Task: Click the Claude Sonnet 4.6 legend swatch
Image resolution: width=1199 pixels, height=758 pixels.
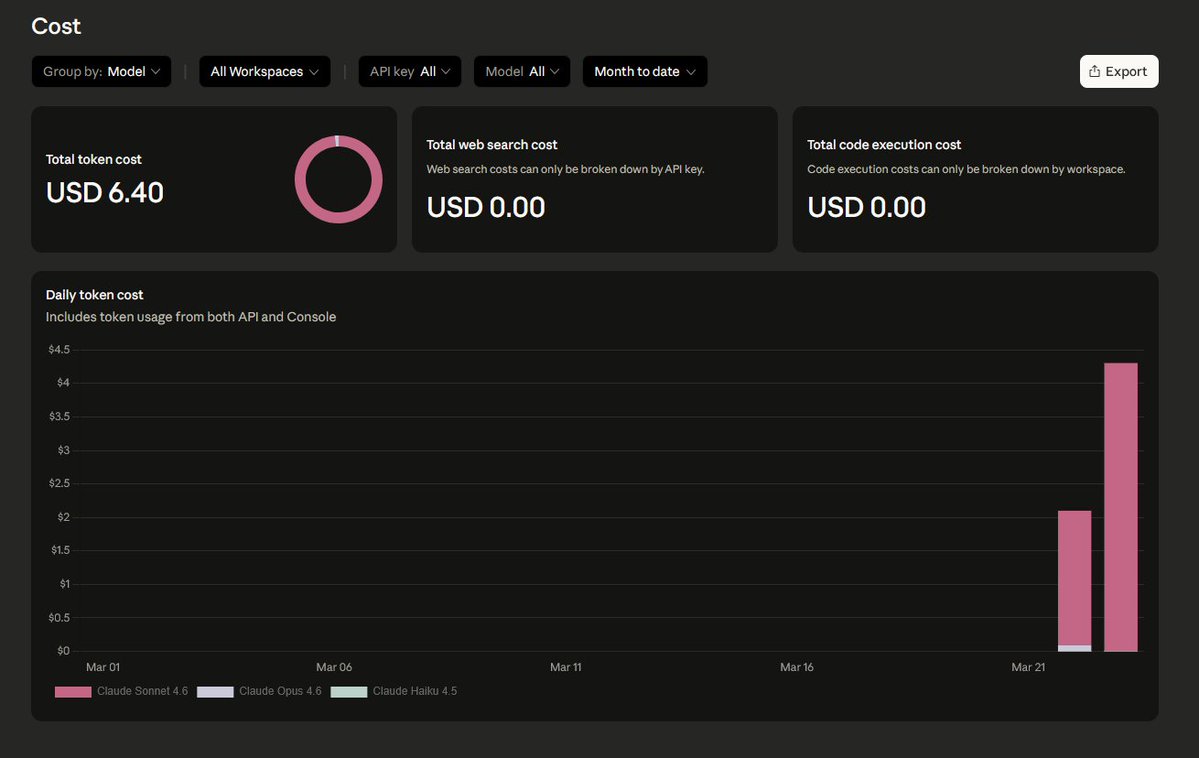Action: pos(73,691)
